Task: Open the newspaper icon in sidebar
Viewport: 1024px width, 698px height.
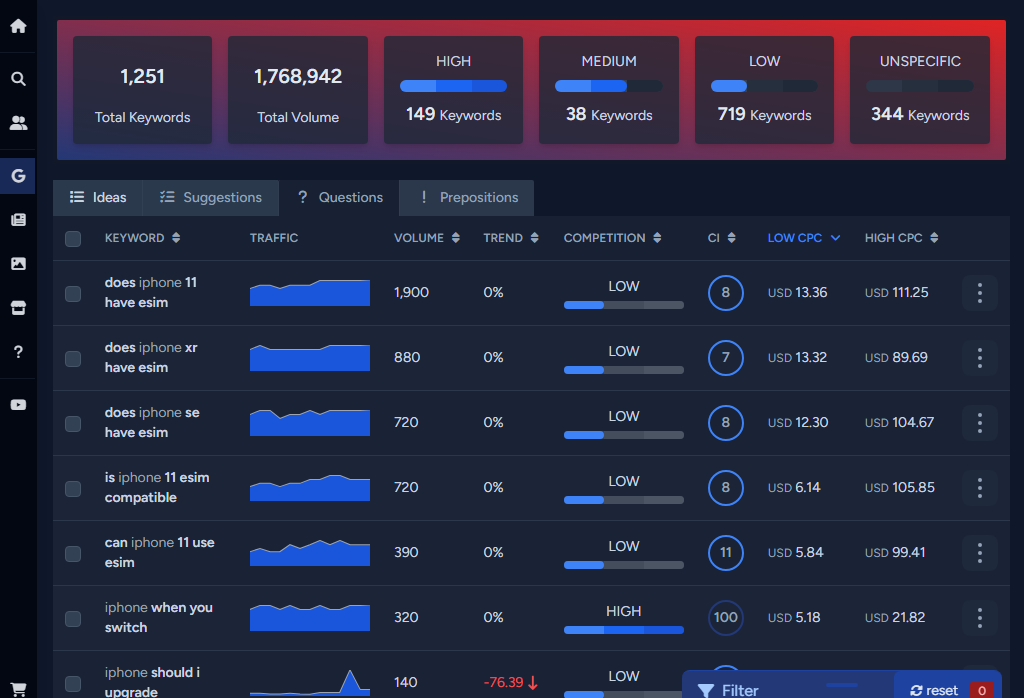Action: pos(18,219)
